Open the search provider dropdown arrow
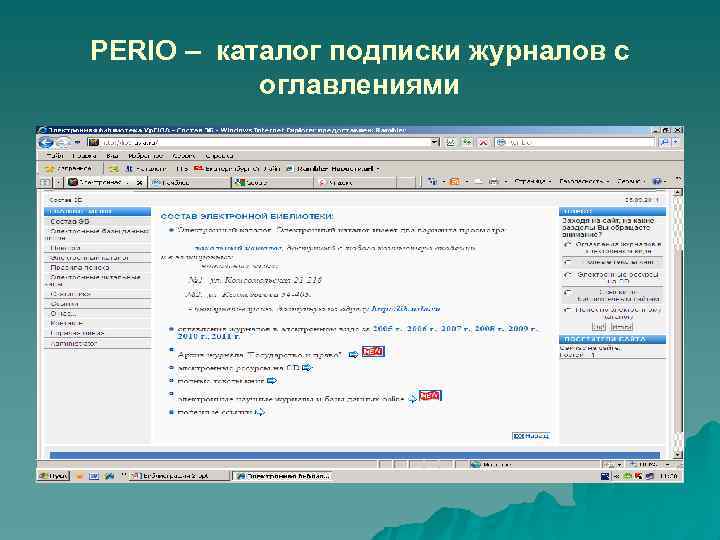This screenshot has width=720, height=540. tap(675, 143)
